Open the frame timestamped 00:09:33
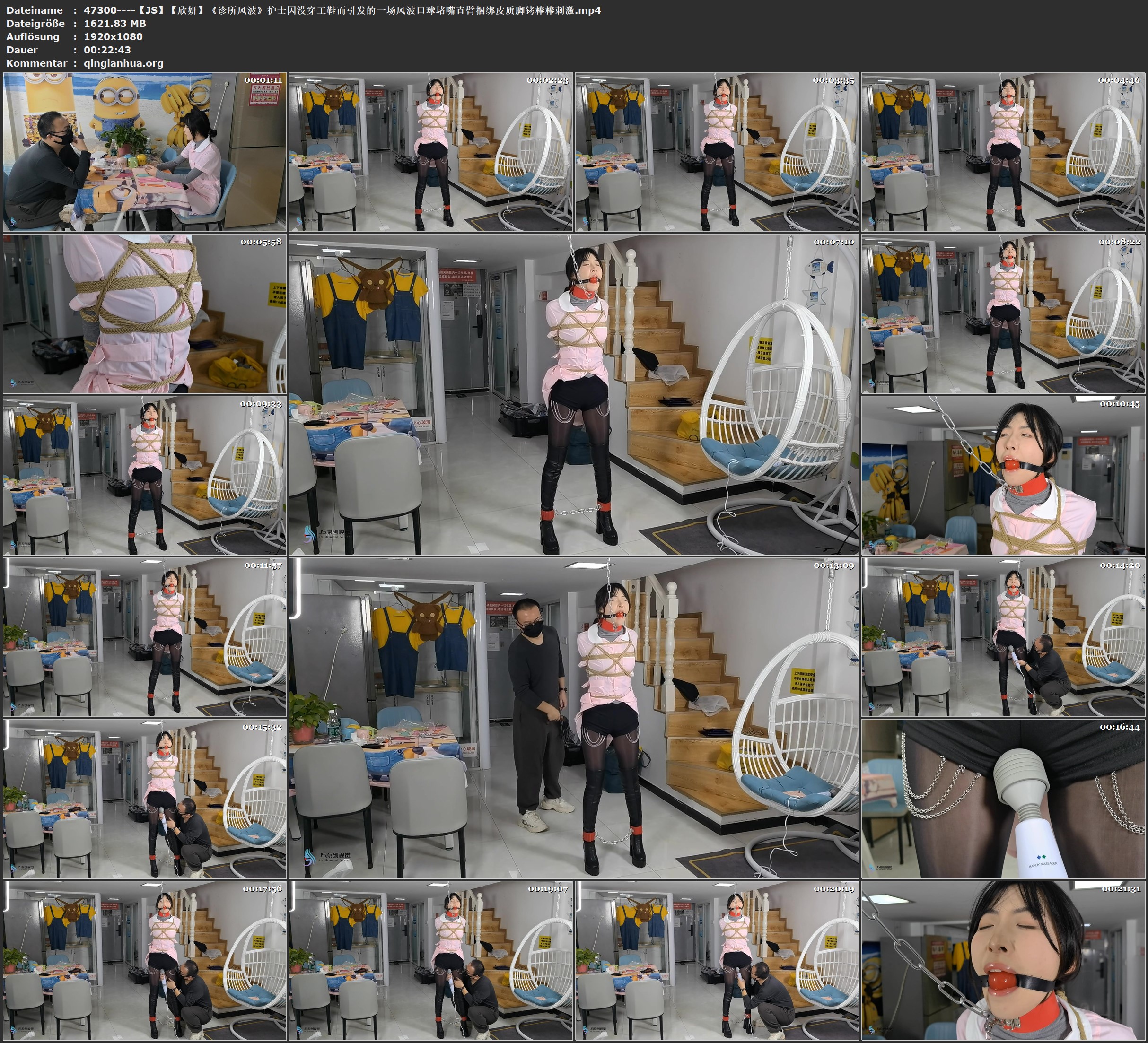This screenshot has width=1148, height=1043. (145, 475)
